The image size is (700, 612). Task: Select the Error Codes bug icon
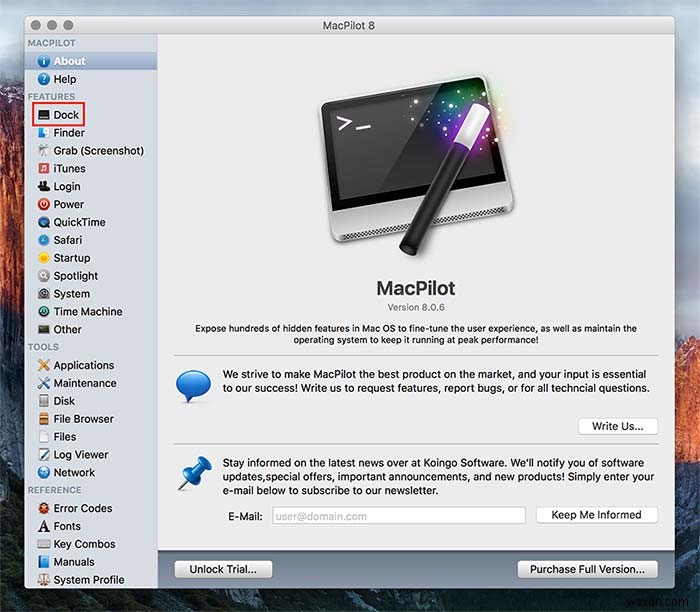[44, 508]
